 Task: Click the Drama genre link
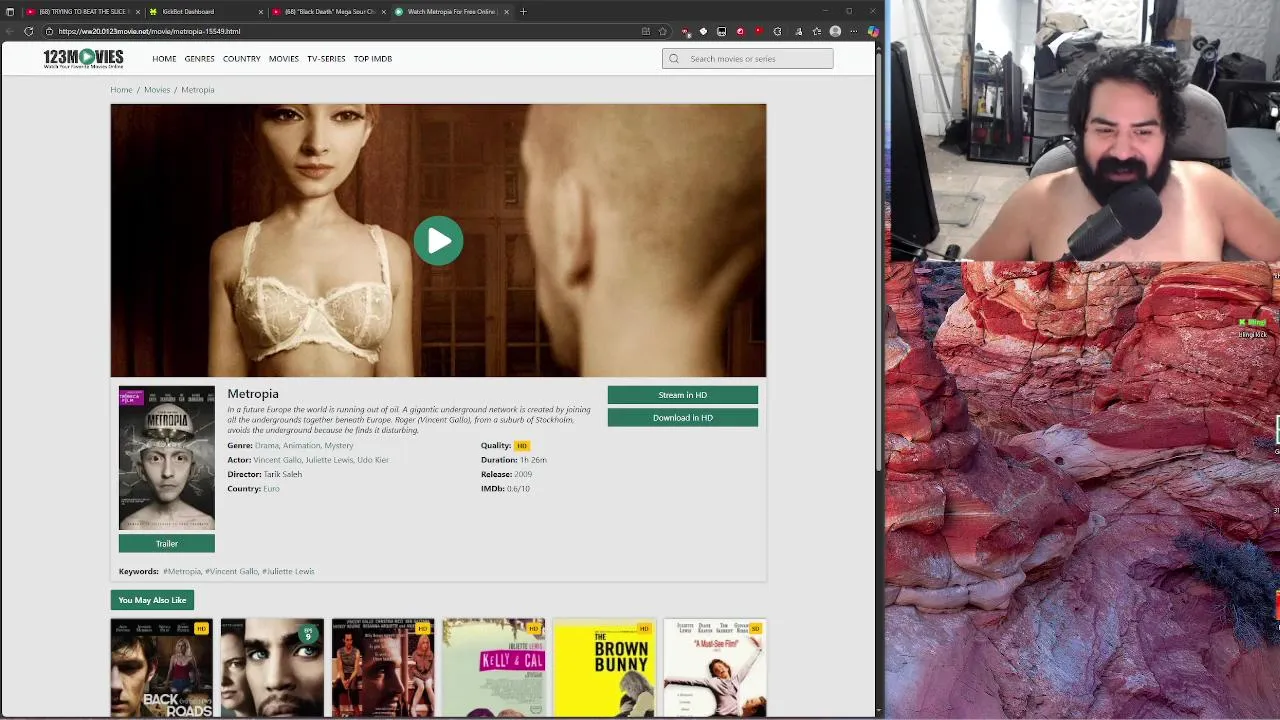click(267, 446)
